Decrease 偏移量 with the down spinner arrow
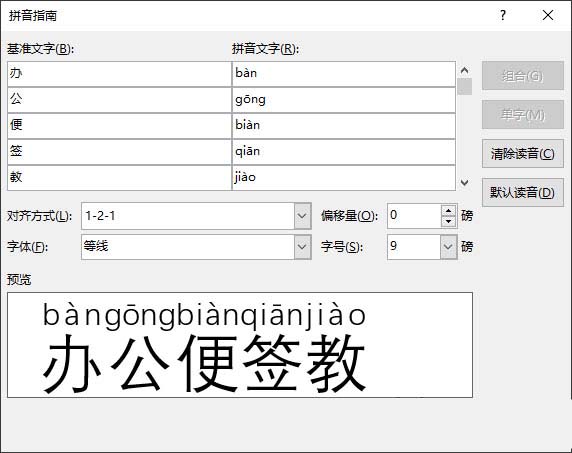The height and width of the screenshot is (453, 572). 449,221
